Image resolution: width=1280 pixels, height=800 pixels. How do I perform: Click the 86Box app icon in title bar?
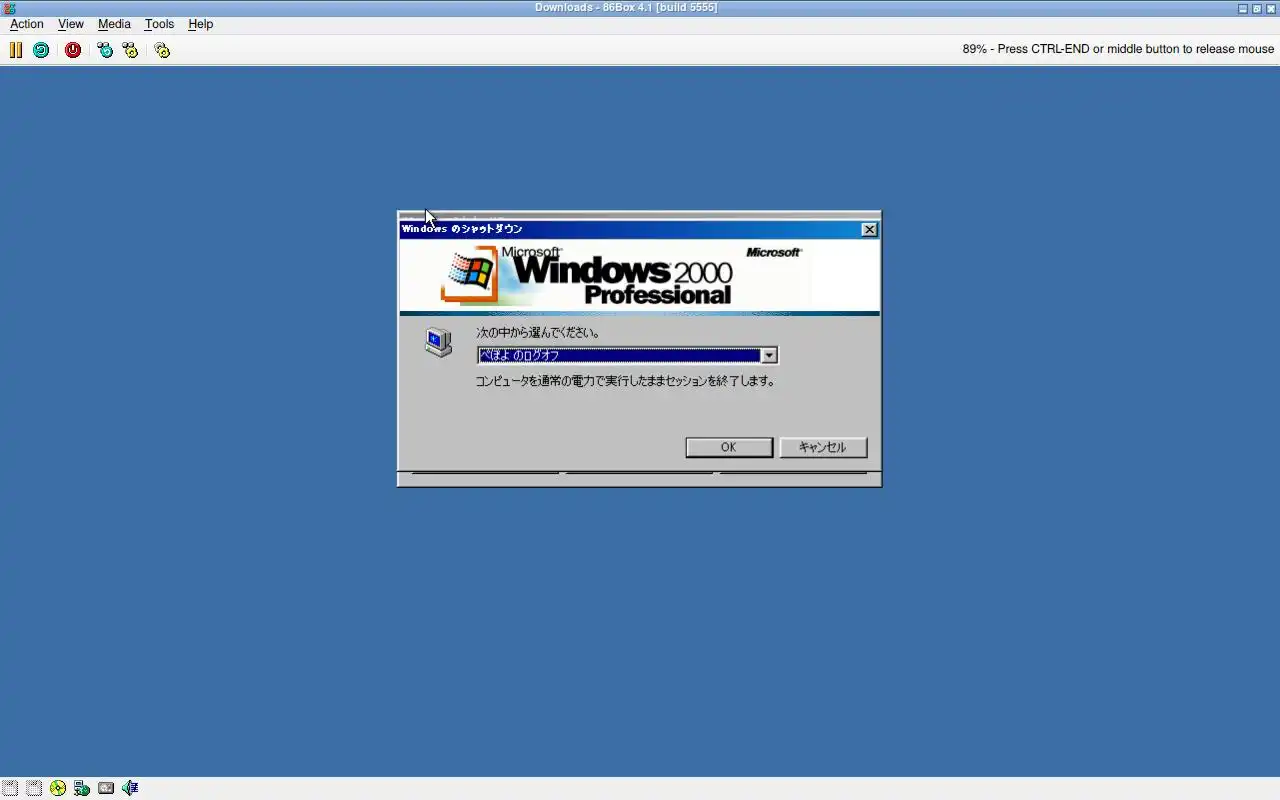click(x=9, y=8)
